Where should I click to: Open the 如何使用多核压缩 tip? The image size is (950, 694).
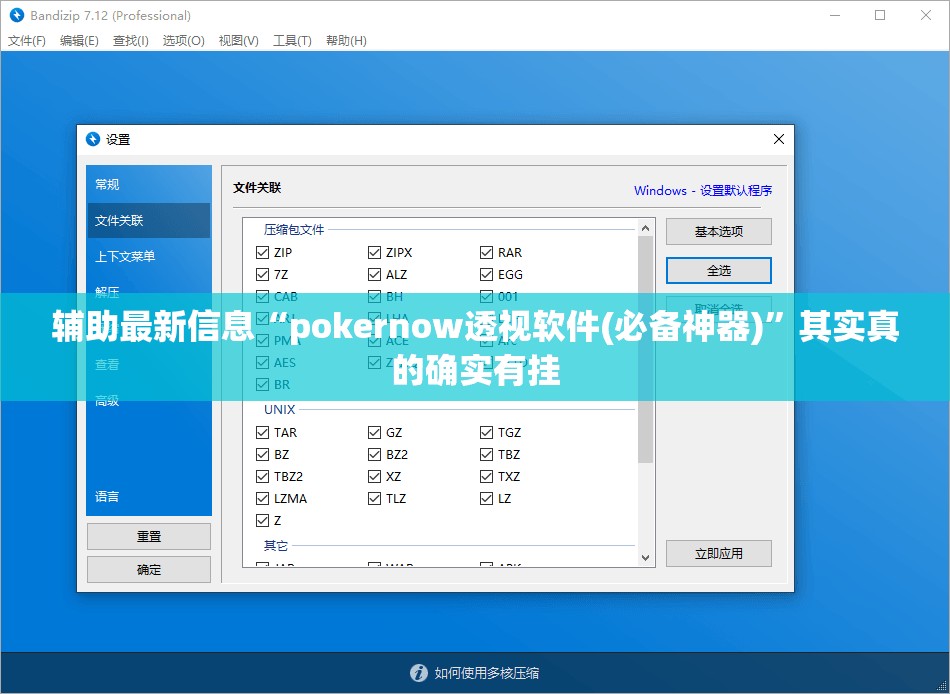[x=487, y=673]
